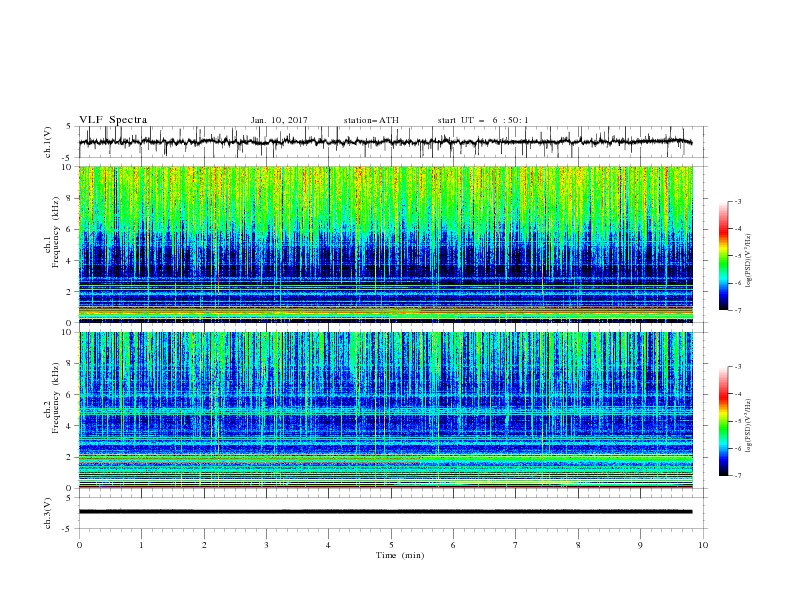Click the ch.1 colorbar "log(PSD)(V²/Hz)" label
This screenshot has height=612, width=792.
coord(748,261)
